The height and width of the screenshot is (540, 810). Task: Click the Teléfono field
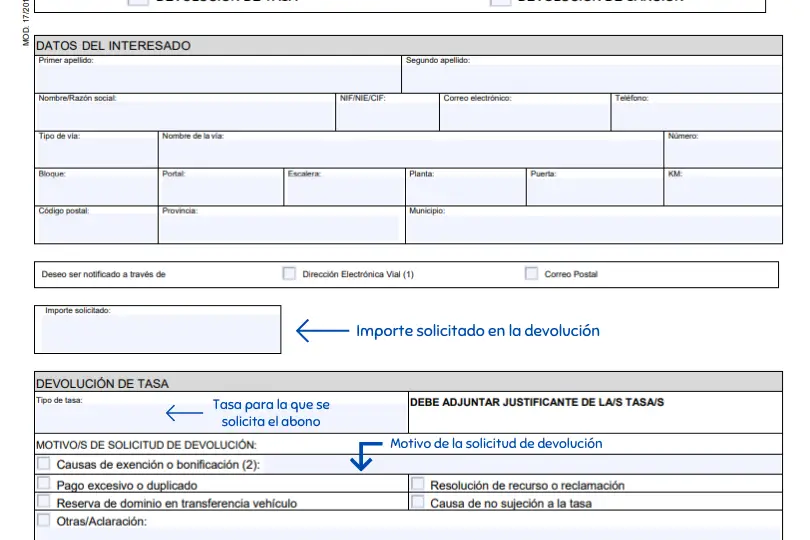pos(696,116)
